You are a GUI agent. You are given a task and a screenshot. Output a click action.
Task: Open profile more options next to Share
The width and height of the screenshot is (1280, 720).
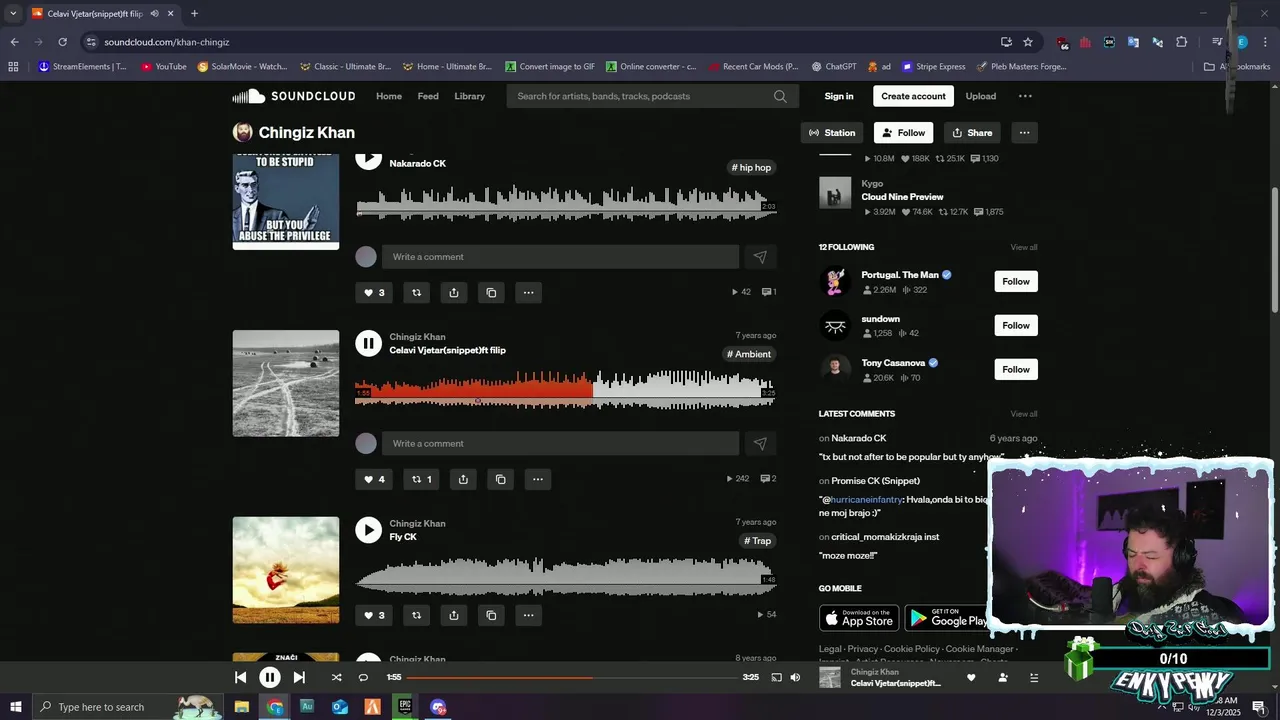[1024, 132]
